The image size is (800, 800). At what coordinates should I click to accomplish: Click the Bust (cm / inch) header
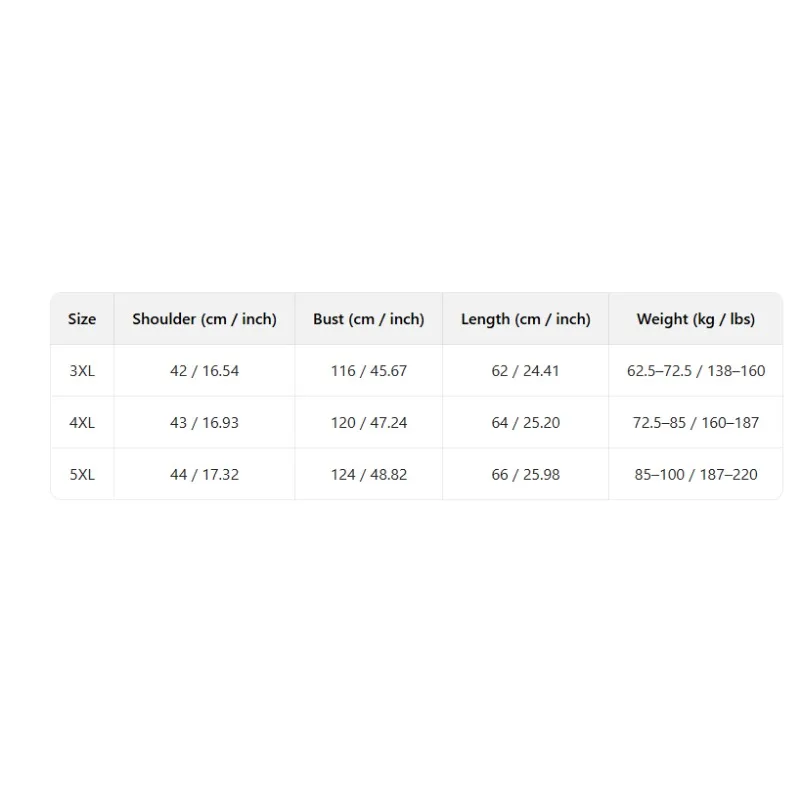click(x=369, y=319)
